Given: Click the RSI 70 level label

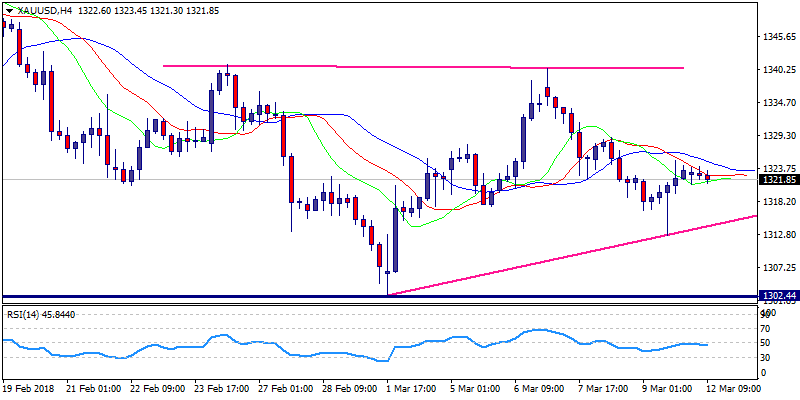Looking at the screenshot, I should [x=766, y=328].
